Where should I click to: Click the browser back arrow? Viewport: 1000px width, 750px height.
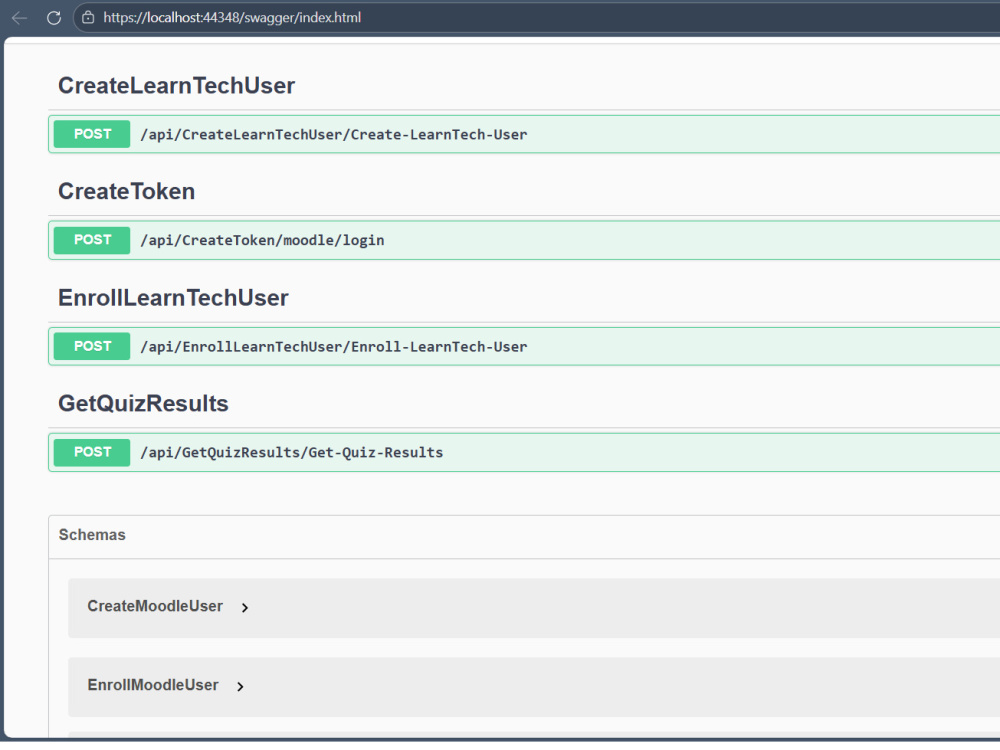19,18
